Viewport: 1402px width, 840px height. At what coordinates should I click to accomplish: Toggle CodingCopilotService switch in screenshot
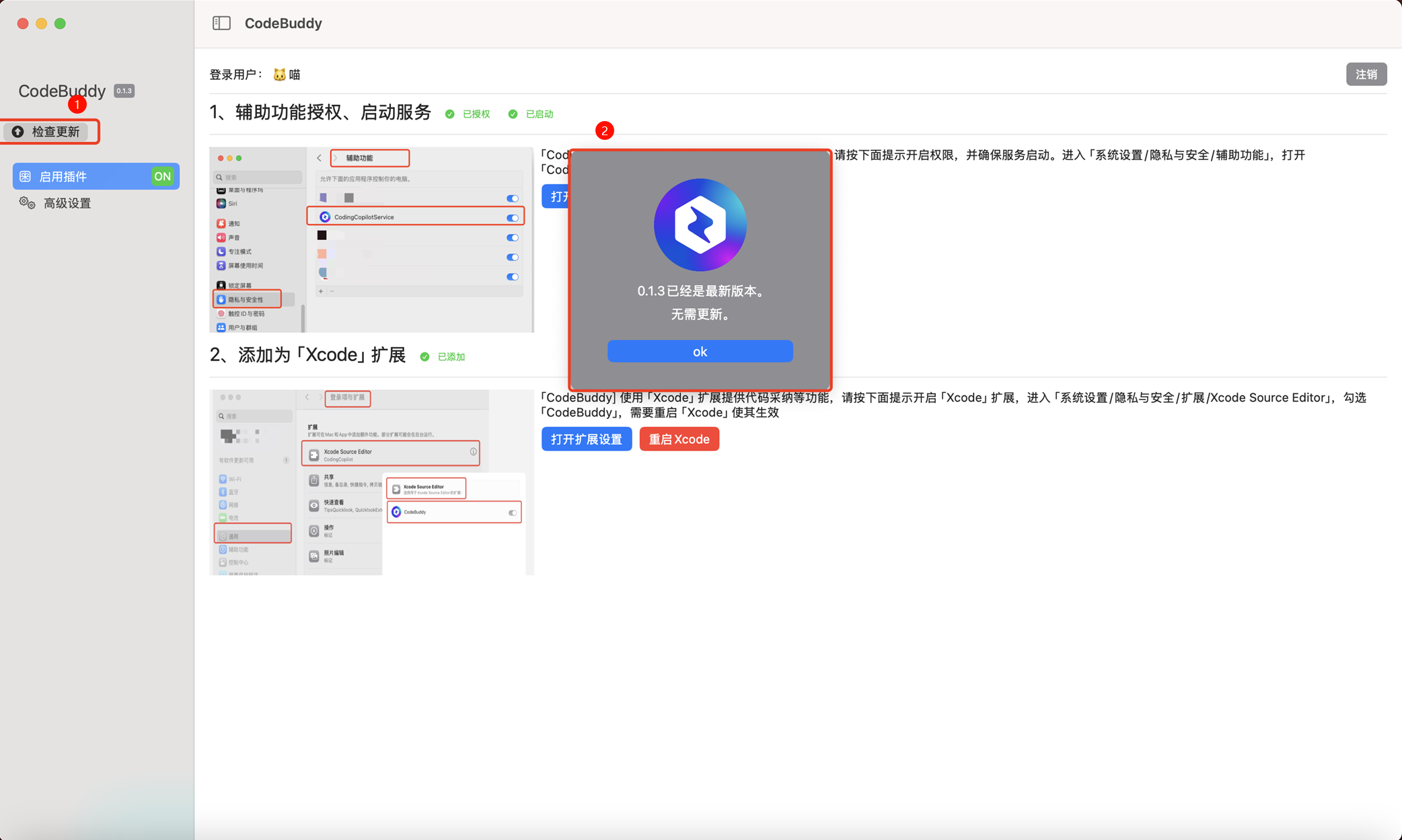(x=513, y=218)
